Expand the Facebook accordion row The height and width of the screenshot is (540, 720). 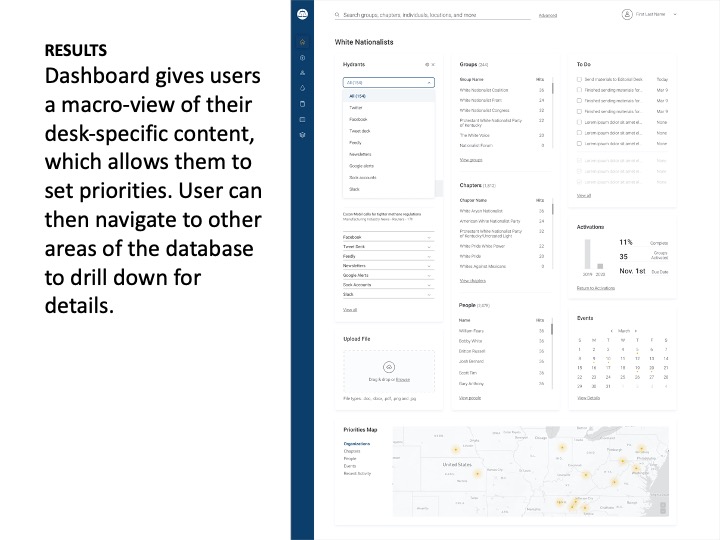tap(388, 237)
